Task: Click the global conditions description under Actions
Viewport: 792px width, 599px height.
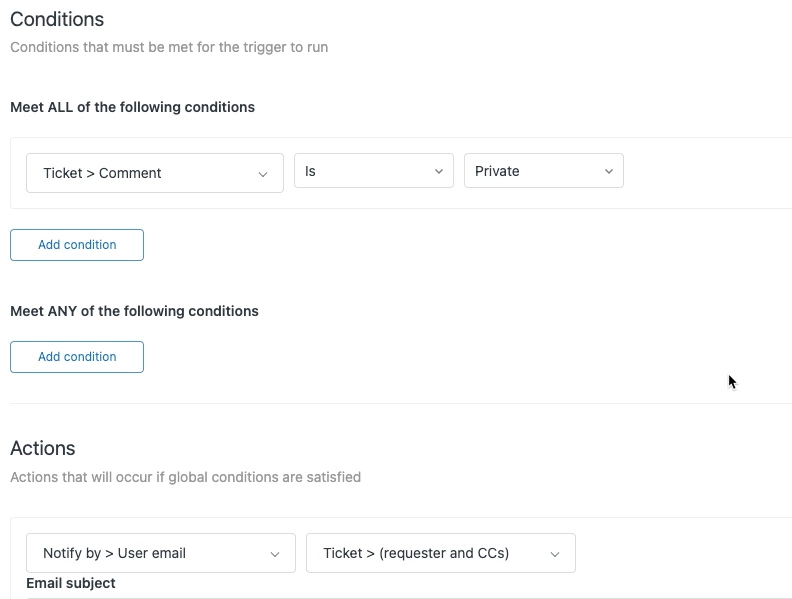Action: point(185,477)
